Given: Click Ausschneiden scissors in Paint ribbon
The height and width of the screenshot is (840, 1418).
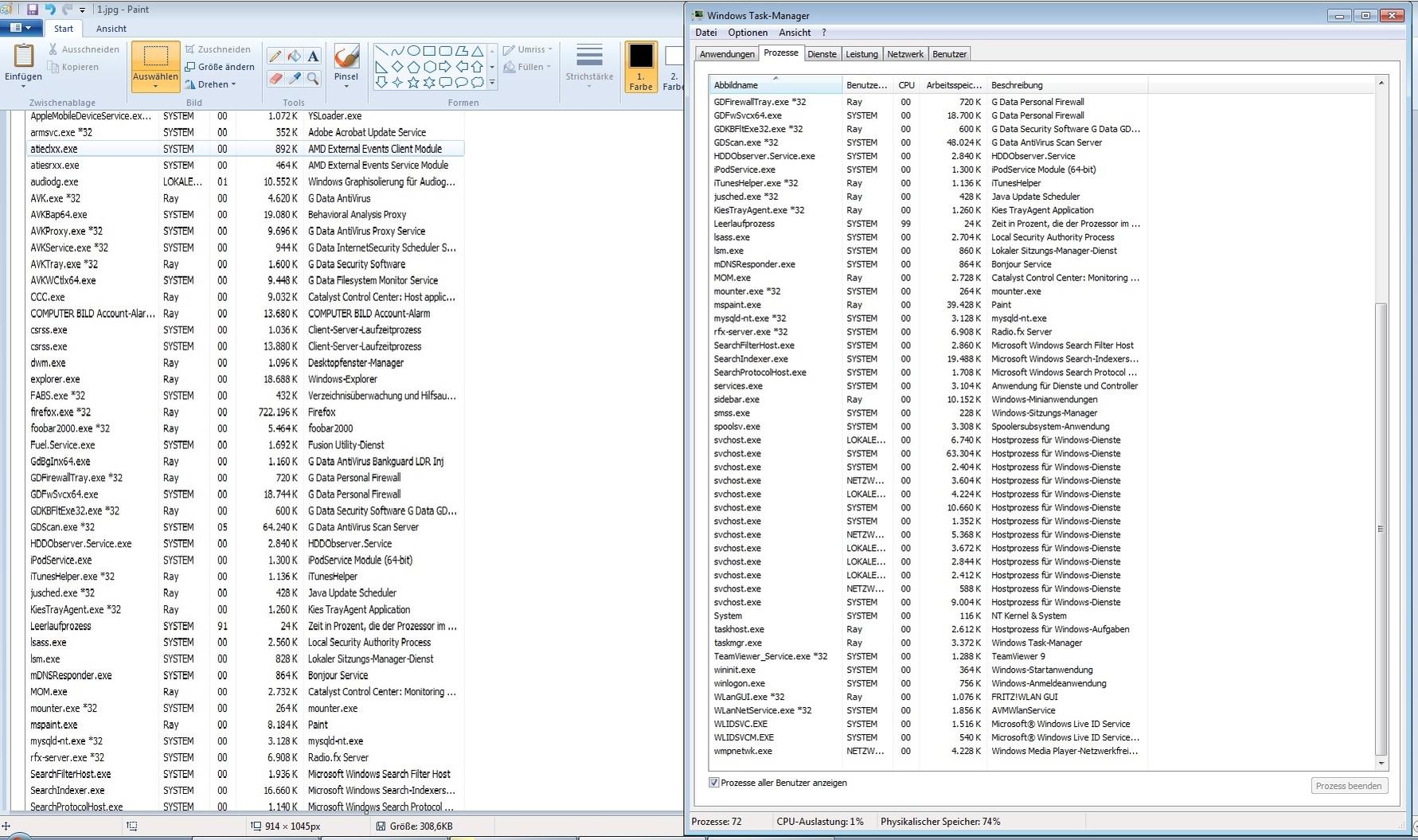Looking at the screenshot, I should [x=84, y=49].
